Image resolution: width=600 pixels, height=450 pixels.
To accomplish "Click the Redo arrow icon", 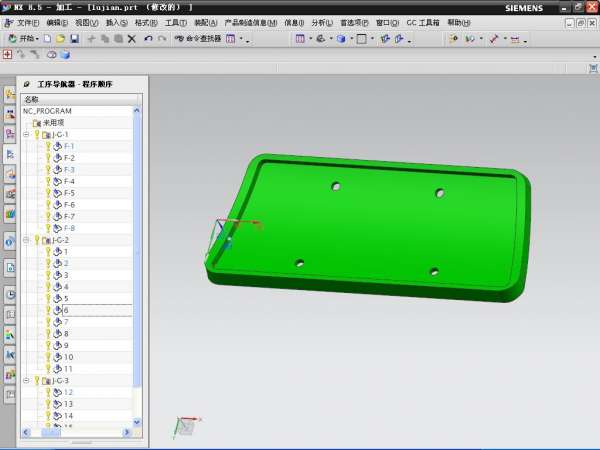I will [162, 39].
